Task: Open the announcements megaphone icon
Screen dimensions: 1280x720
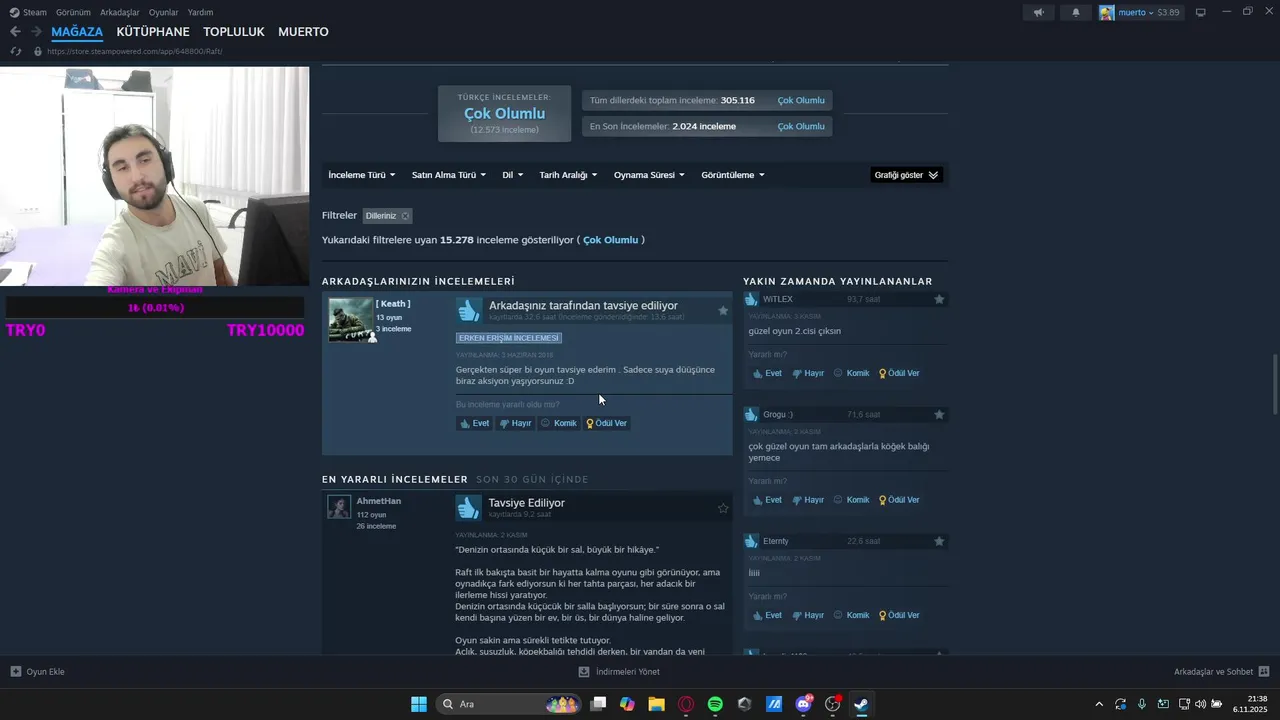Action: coord(1039,12)
